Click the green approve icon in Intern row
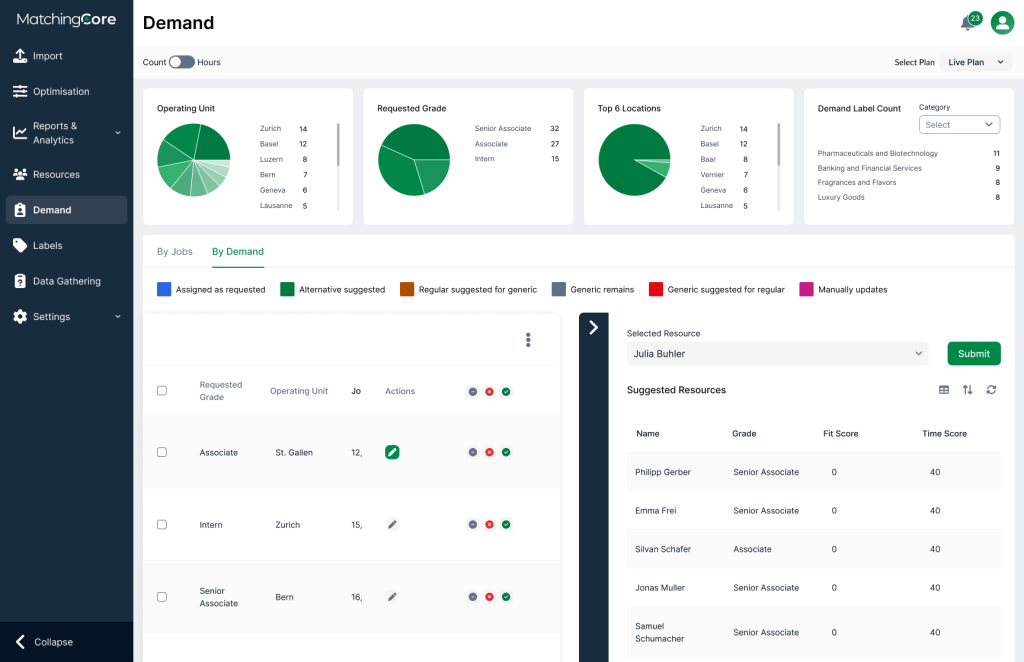 pyautogui.click(x=506, y=525)
